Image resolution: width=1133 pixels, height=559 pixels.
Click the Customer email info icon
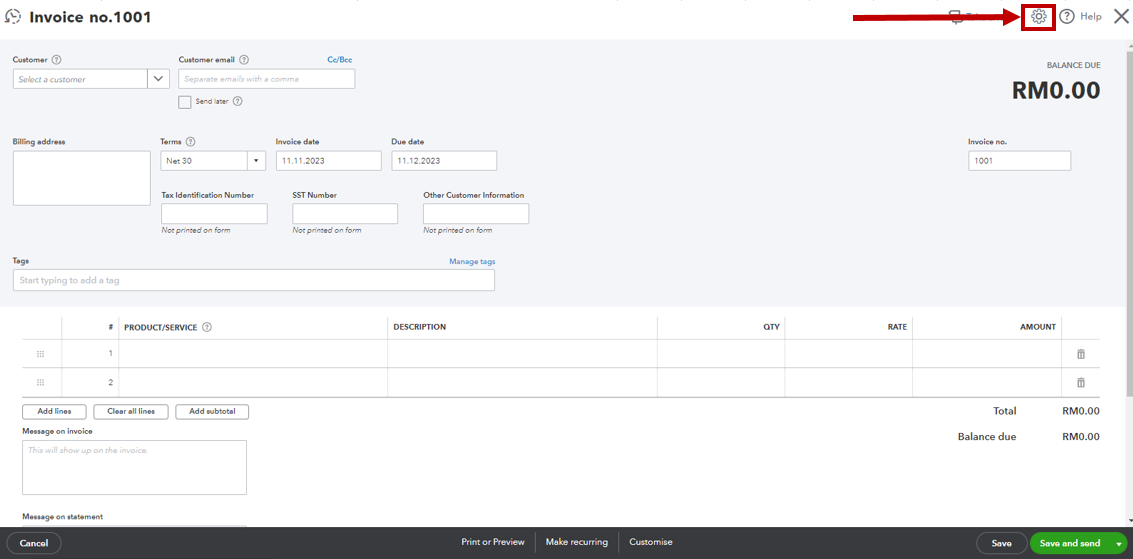pyautogui.click(x=244, y=60)
